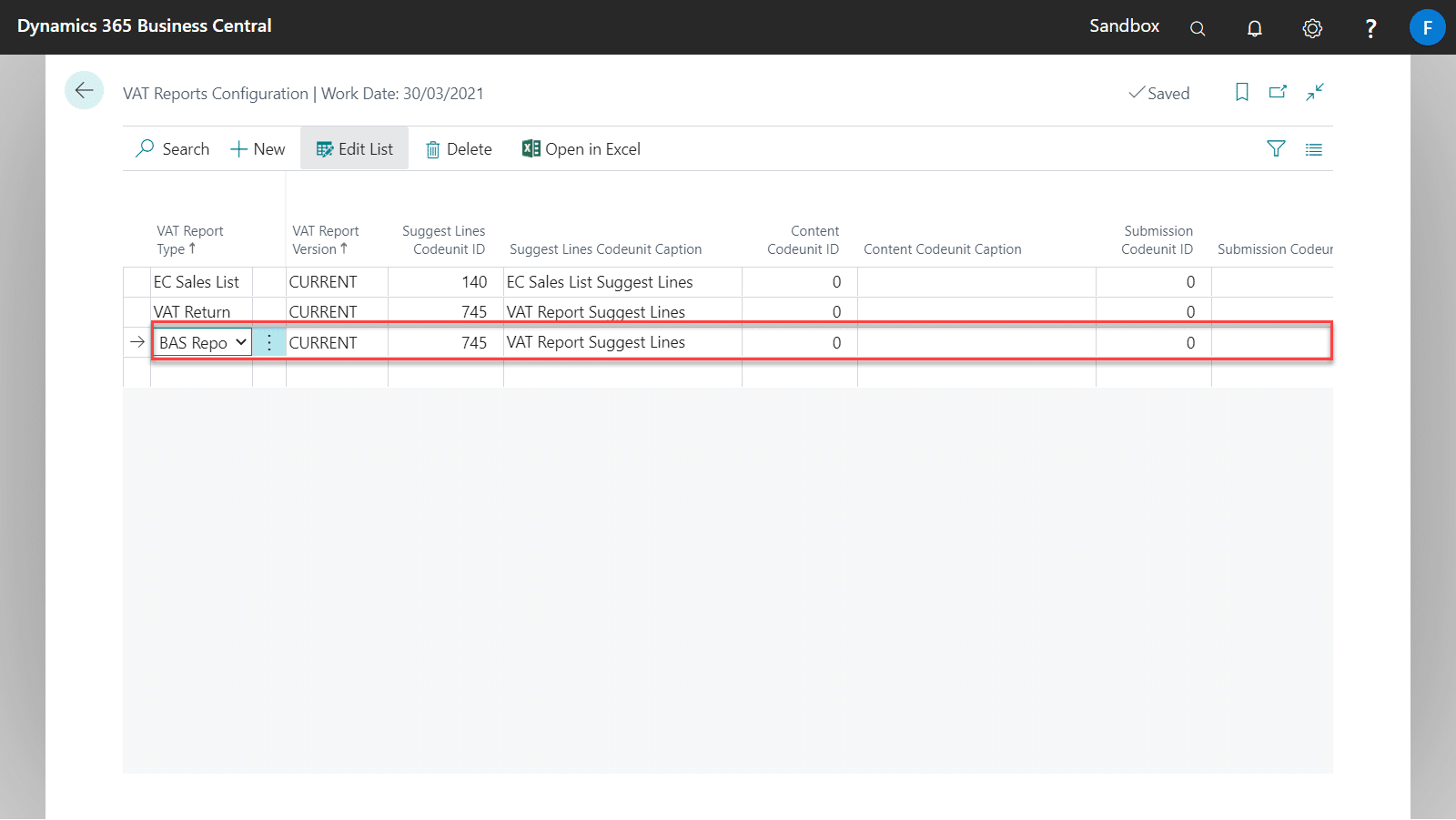Delete the selected line
1456x820 pixels.
460,149
